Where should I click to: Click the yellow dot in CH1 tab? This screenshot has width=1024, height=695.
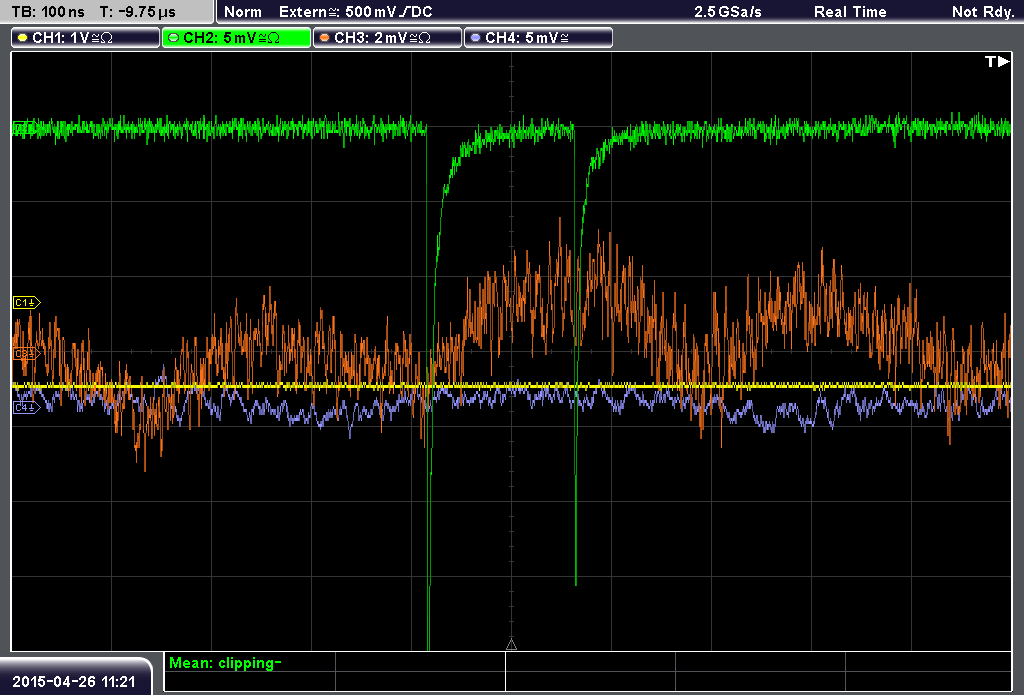[x=23, y=38]
